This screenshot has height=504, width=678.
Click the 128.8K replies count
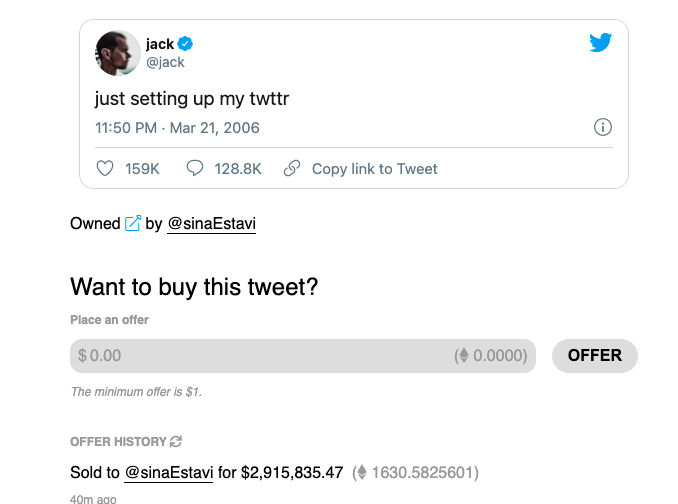[x=238, y=169]
